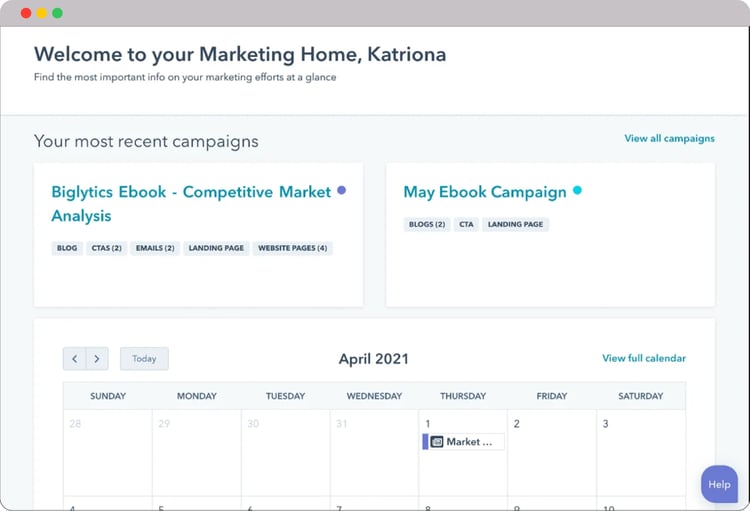
Task: Click Welcome to your Marketing Home heading
Action: click(x=240, y=55)
